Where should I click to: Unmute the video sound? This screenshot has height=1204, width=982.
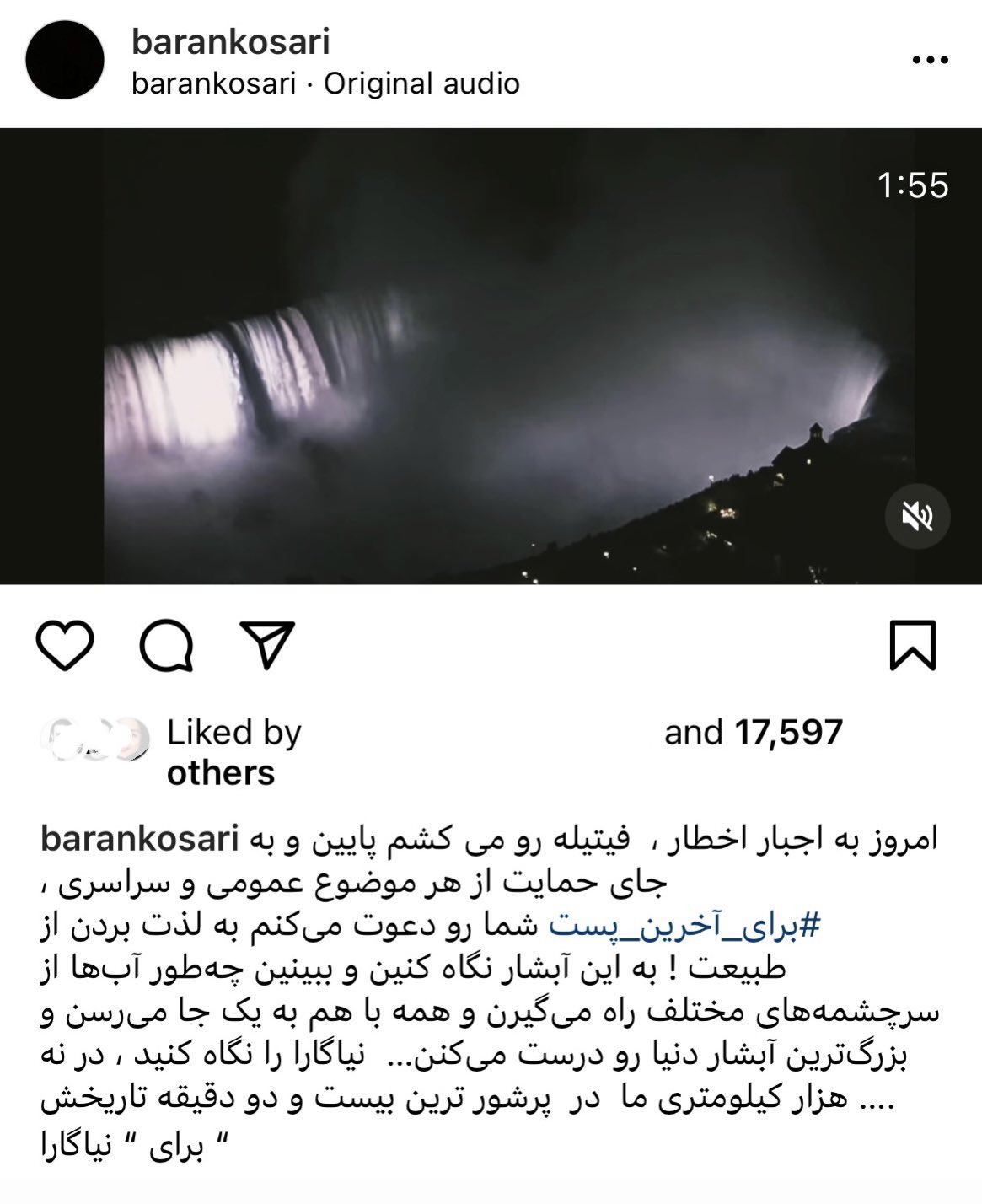(x=917, y=516)
